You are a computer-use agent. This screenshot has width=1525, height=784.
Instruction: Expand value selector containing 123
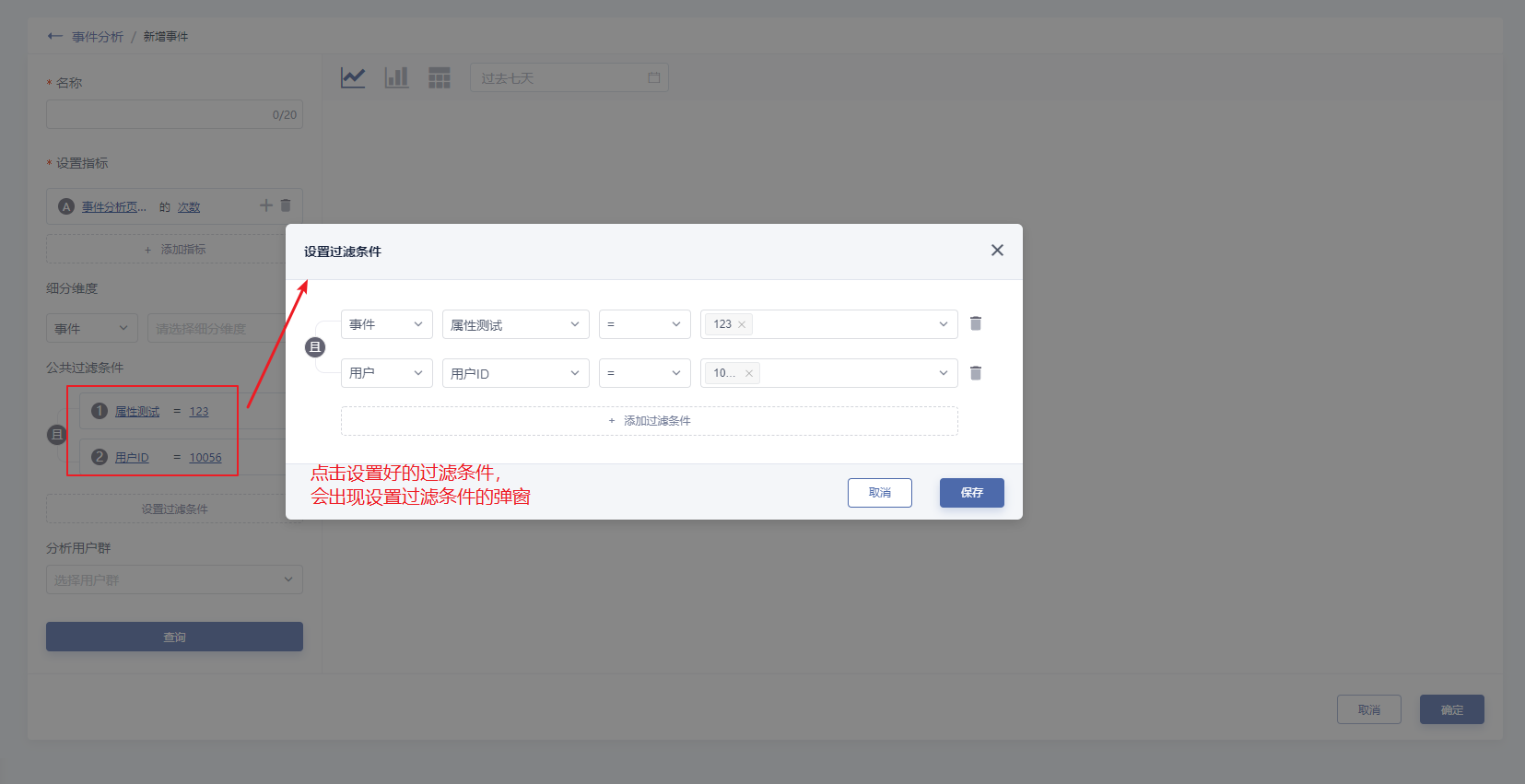[829, 324]
